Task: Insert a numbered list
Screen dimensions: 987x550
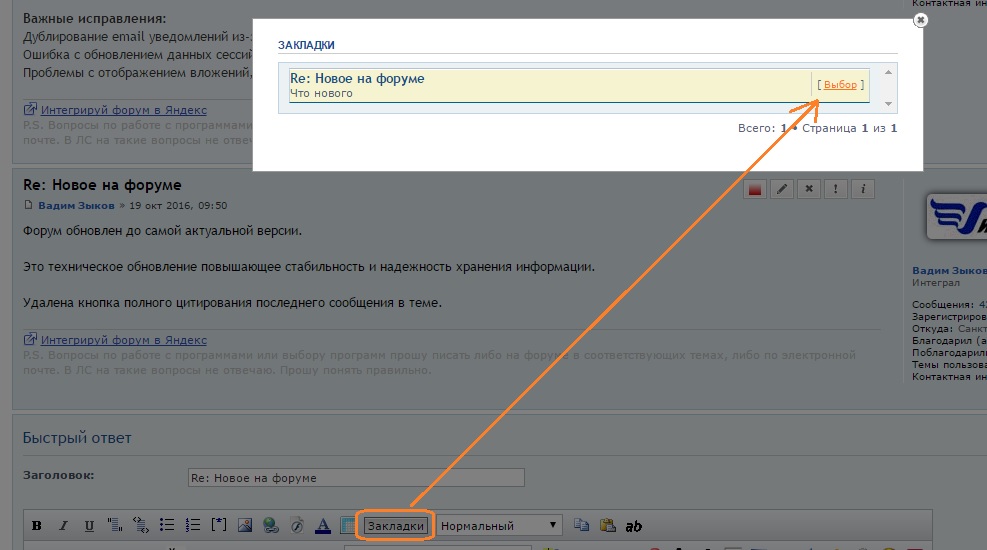Action: pyautogui.click(x=193, y=526)
